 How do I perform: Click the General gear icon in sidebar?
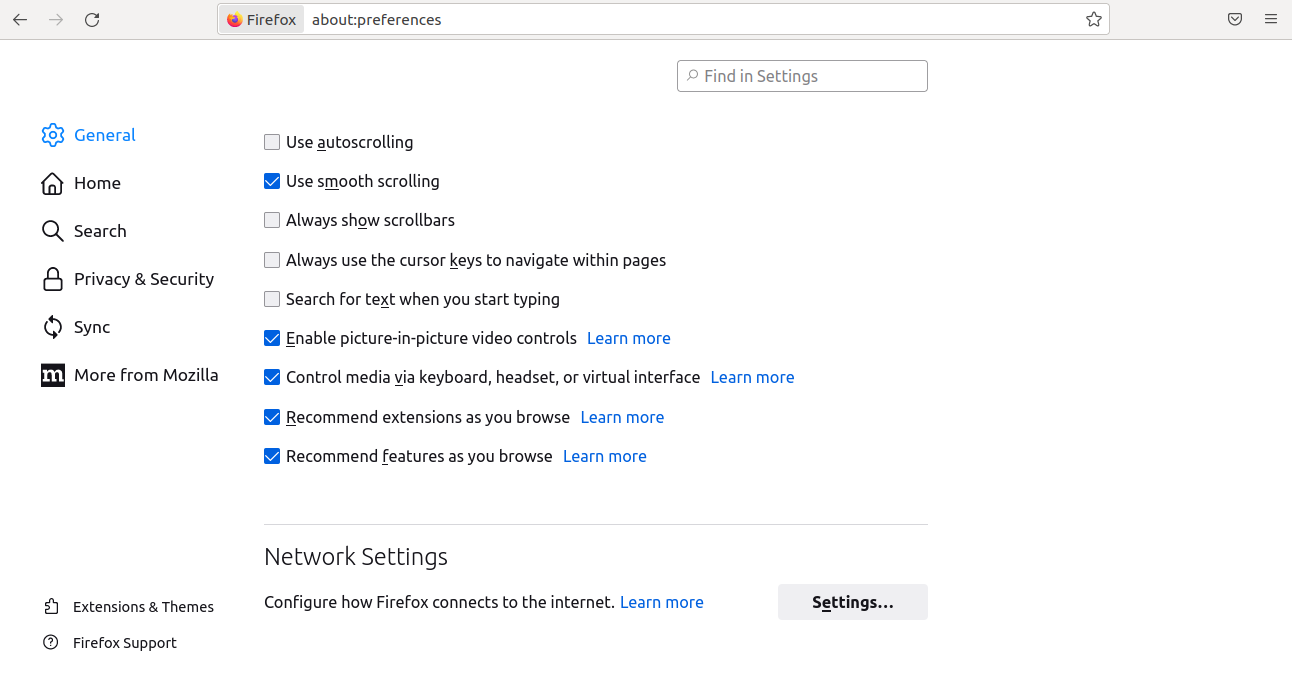(53, 135)
